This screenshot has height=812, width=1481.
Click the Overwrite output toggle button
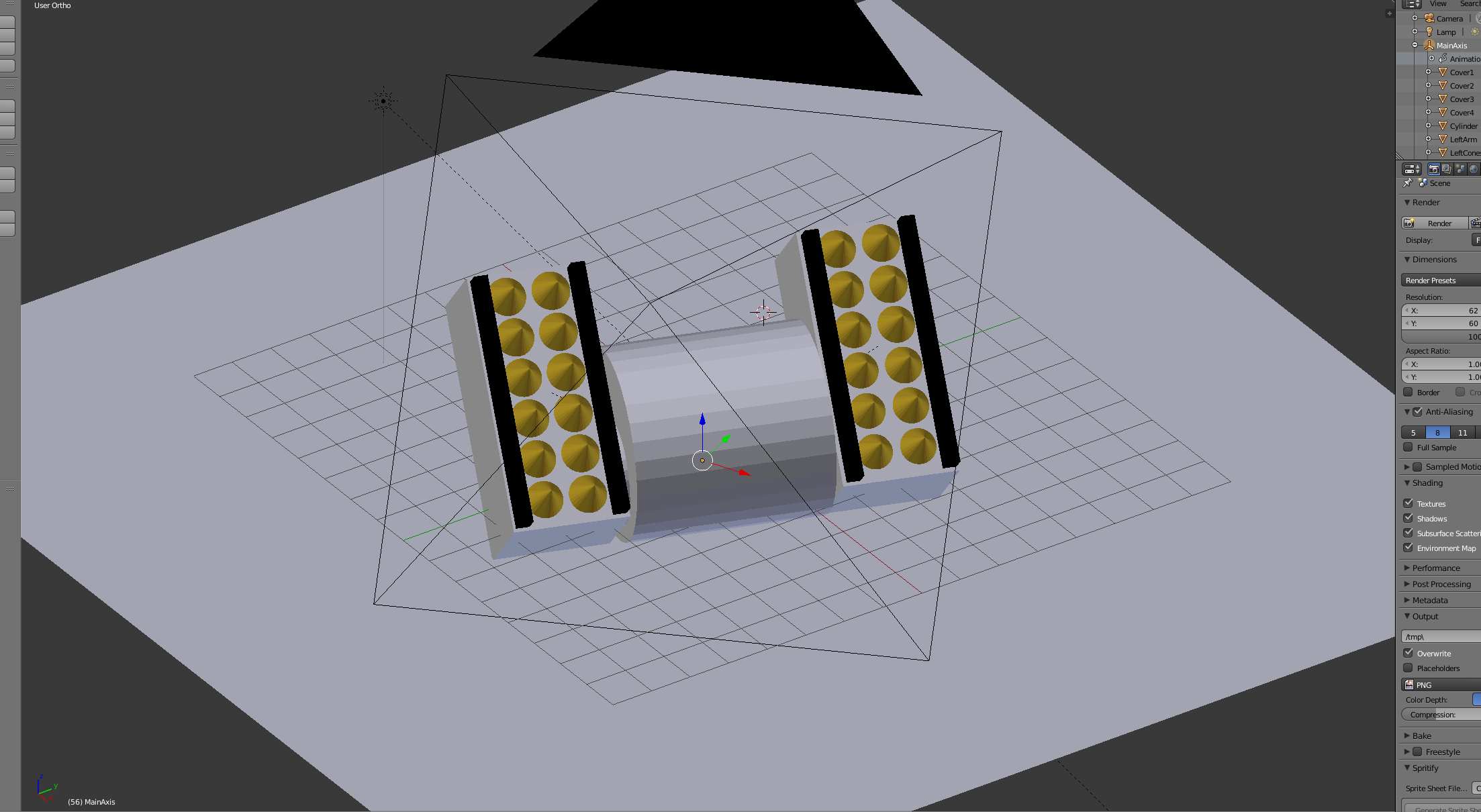[x=1409, y=652]
